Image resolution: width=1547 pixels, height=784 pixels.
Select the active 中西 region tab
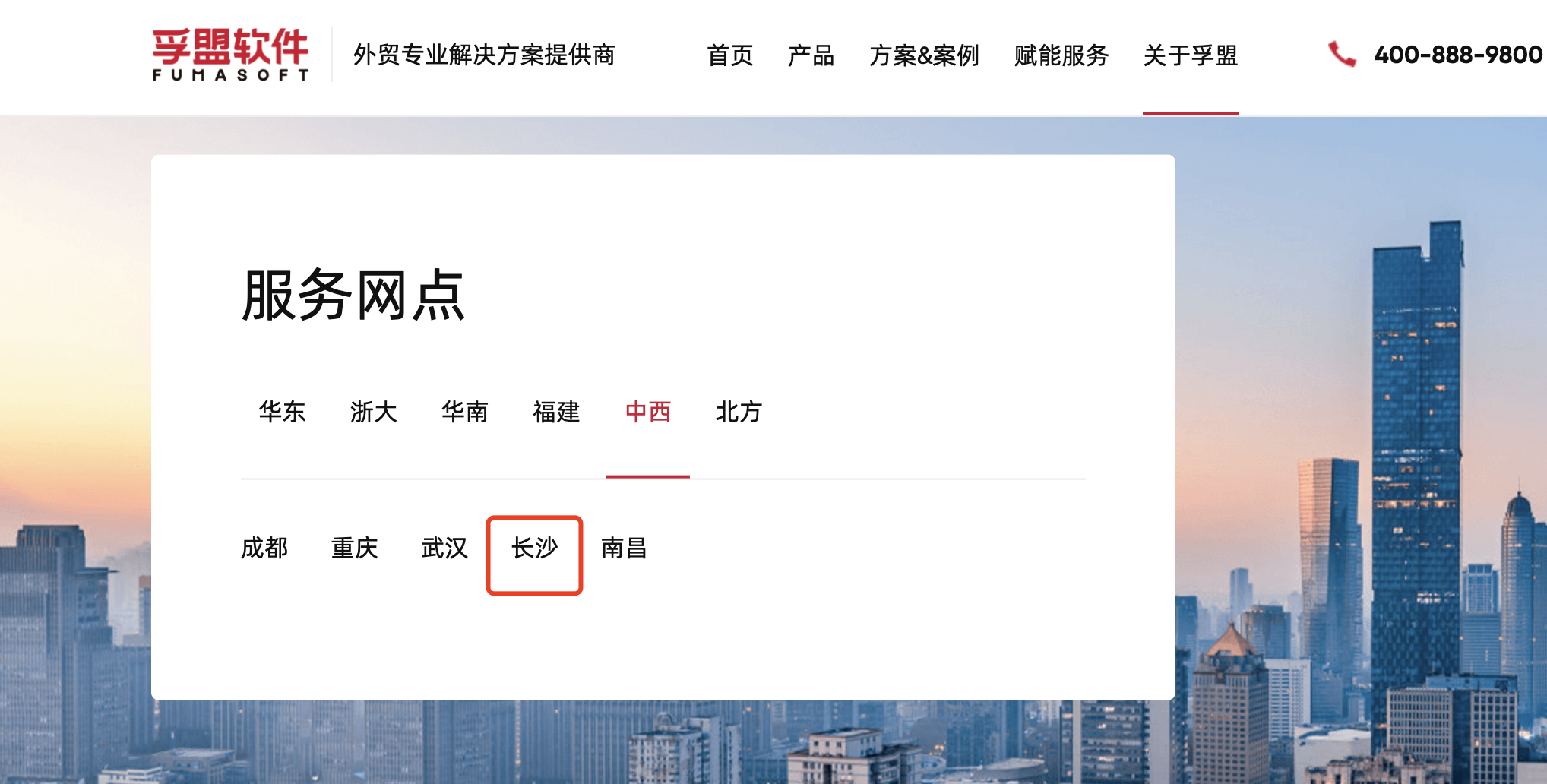pos(647,412)
